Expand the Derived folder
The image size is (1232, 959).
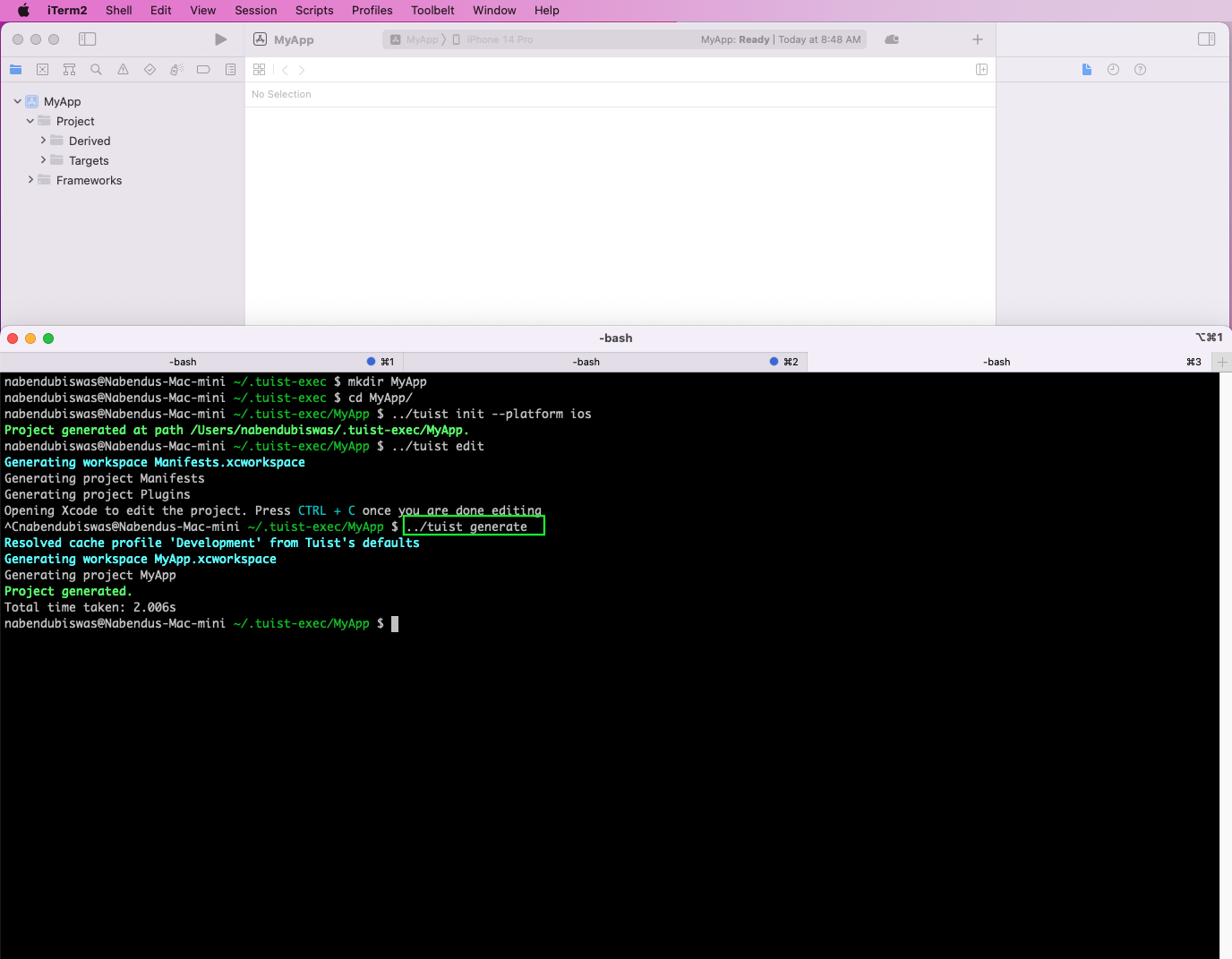pyautogui.click(x=43, y=141)
